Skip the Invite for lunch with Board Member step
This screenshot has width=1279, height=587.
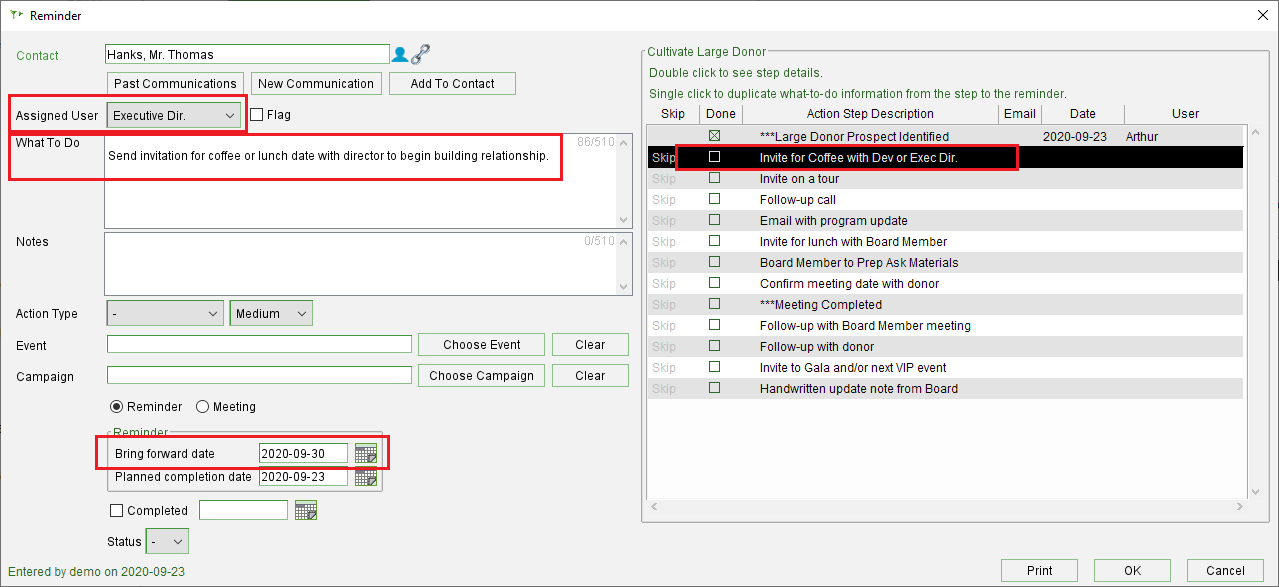tap(664, 242)
